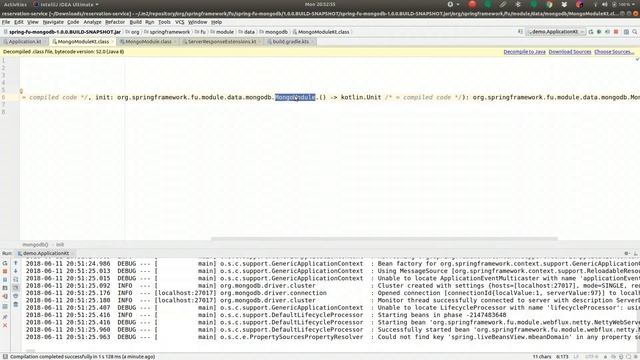Toggle scroll to end in Run console
This screenshot has width=640, height=360.
[16, 288]
